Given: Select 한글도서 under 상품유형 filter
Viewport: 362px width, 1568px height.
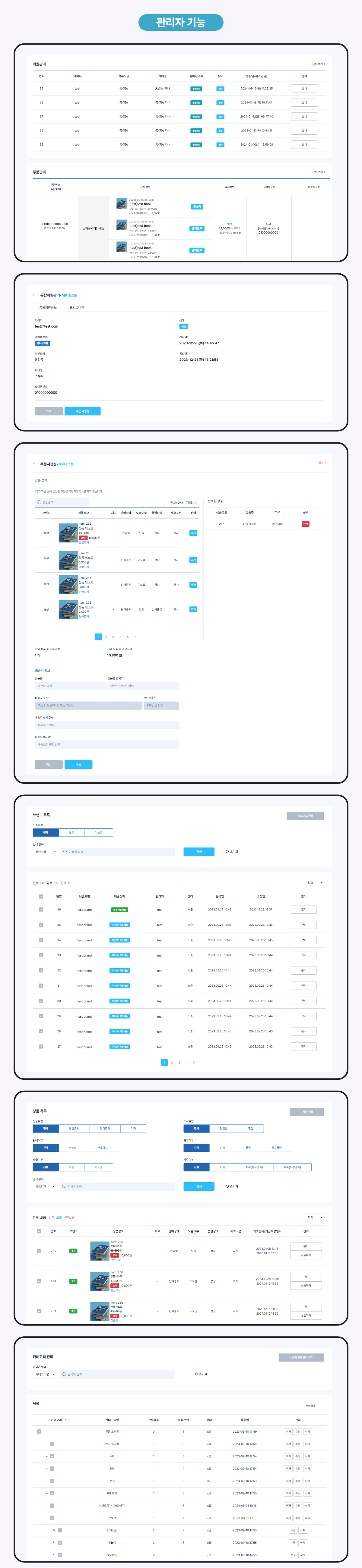Looking at the screenshot, I should tap(74, 1128).
